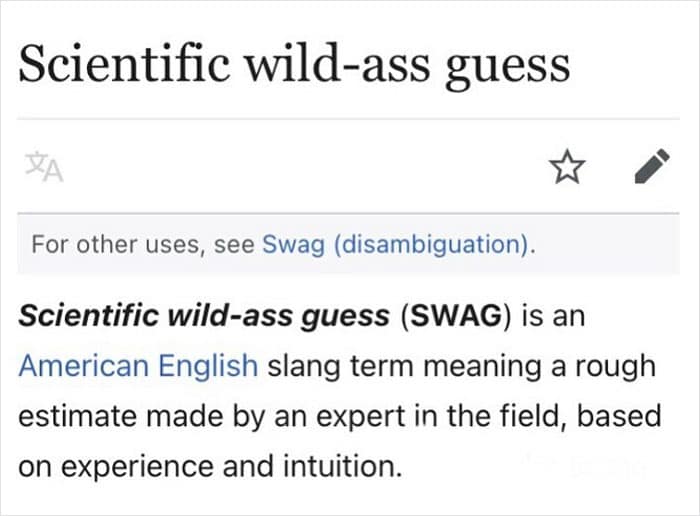Follow the American English link
The width and height of the screenshot is (700, 516).
[x=138, y=366]
